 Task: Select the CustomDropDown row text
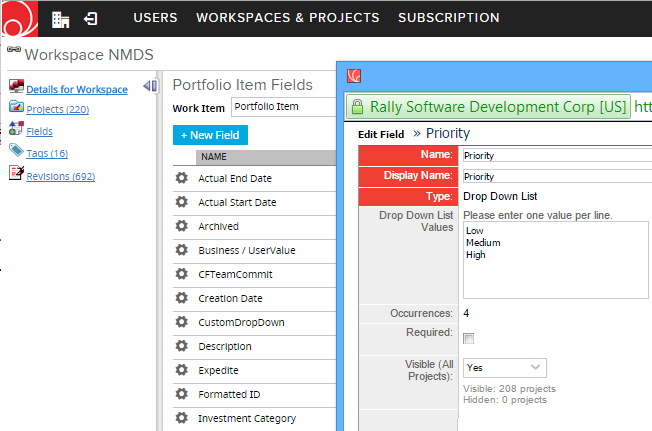click(241, 322)
